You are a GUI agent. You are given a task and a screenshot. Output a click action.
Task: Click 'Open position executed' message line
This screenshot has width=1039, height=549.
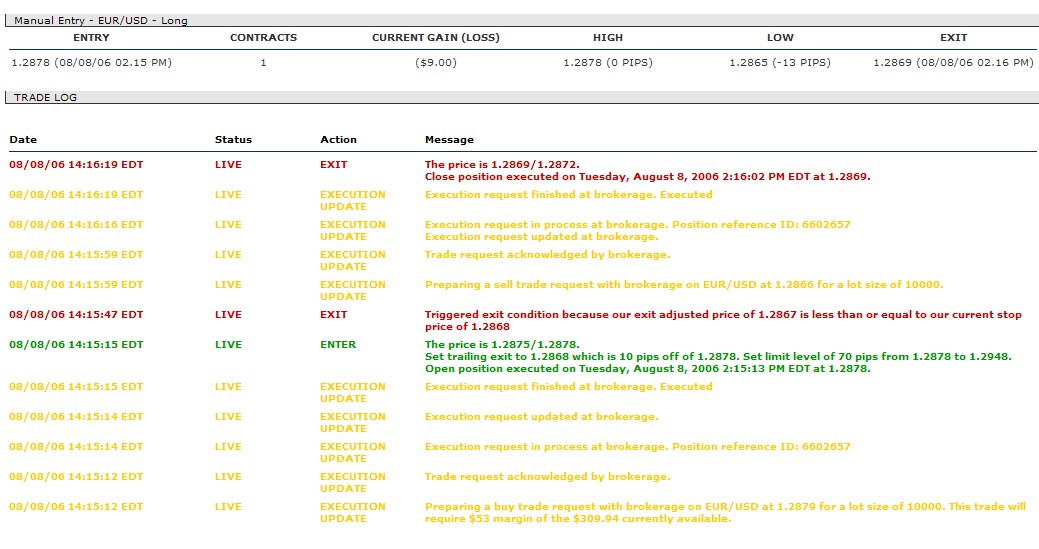(x=647, y=369)
